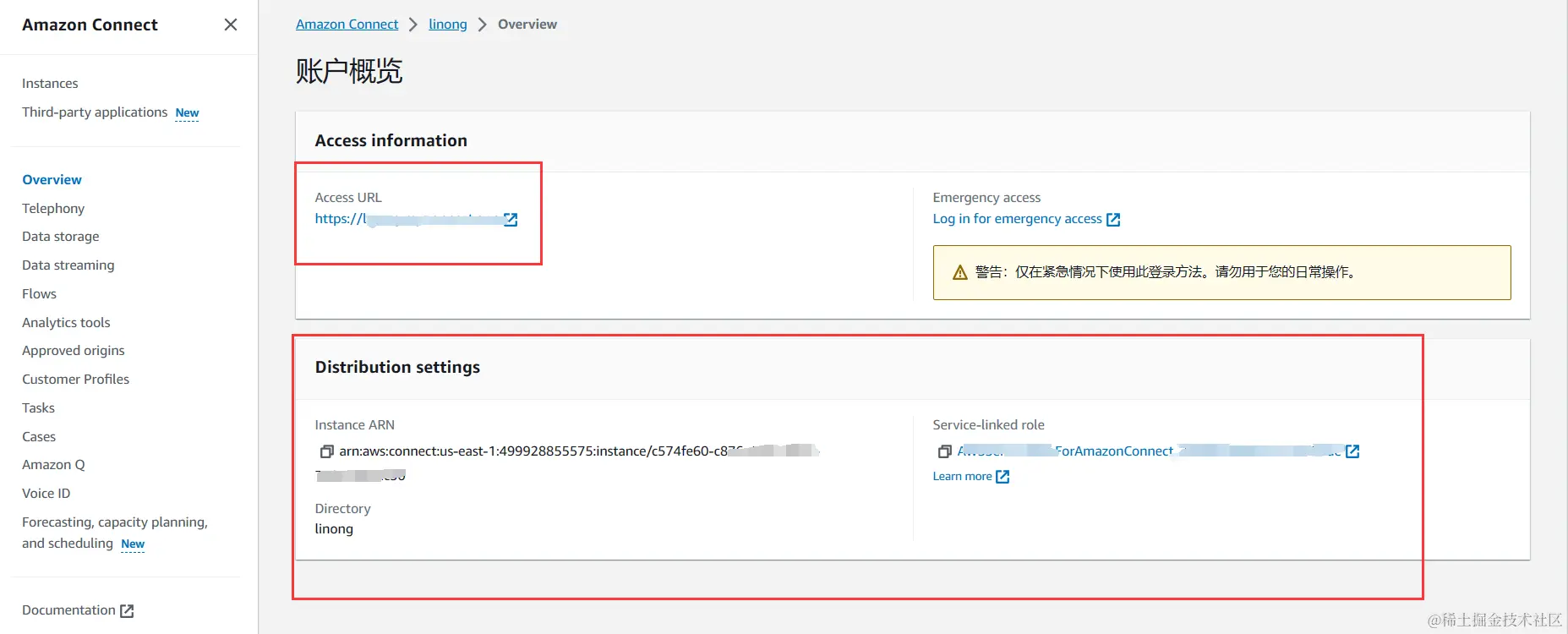Copy the Service-linked role name
The height and width of the screenshot is (634, 1568).
[x=944, y=451]
